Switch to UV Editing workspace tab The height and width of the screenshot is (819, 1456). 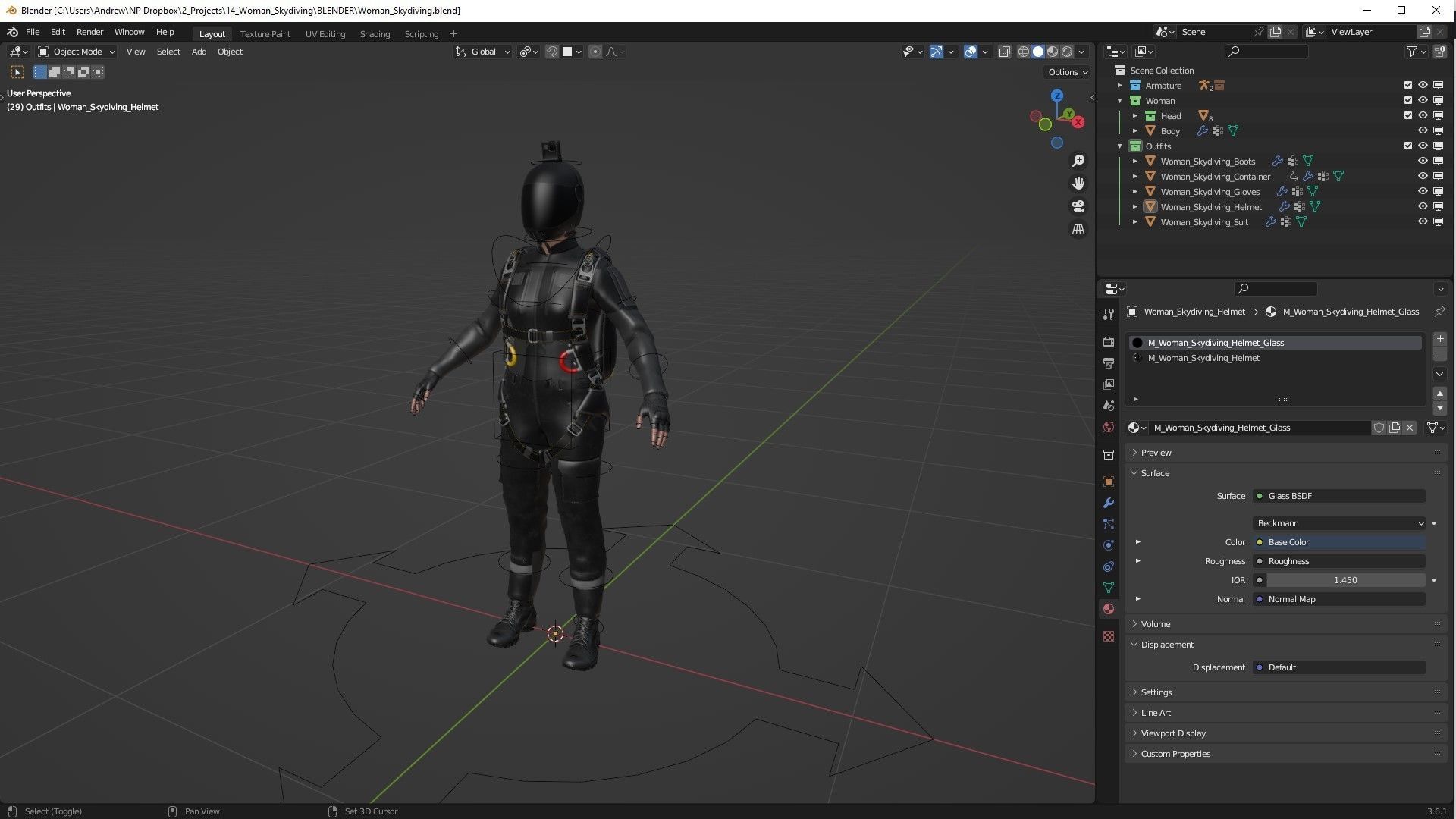click(x=325, y=34)
